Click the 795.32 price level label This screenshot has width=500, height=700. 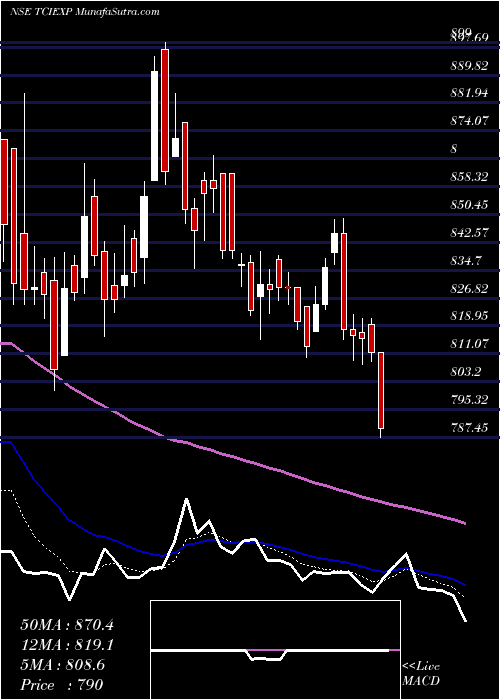(x=469, y=400)
